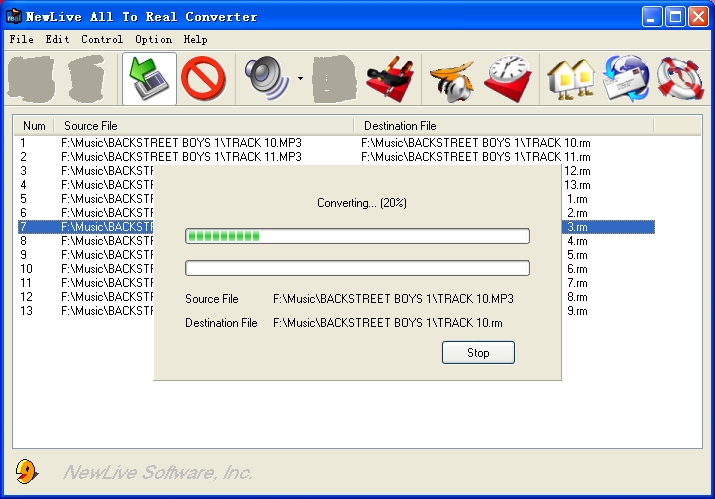Click the envelope email icon
The width and height of the screenshot is (715, 499).
click(x=626, y=79)
